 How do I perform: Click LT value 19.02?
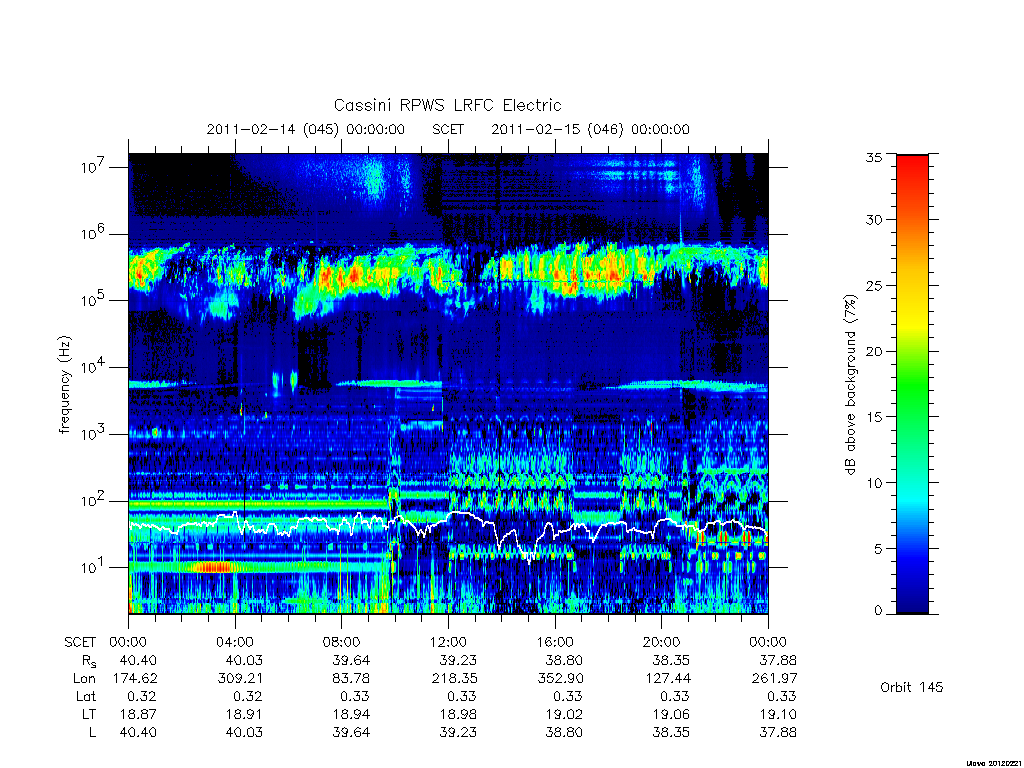[x=564, y=714]
